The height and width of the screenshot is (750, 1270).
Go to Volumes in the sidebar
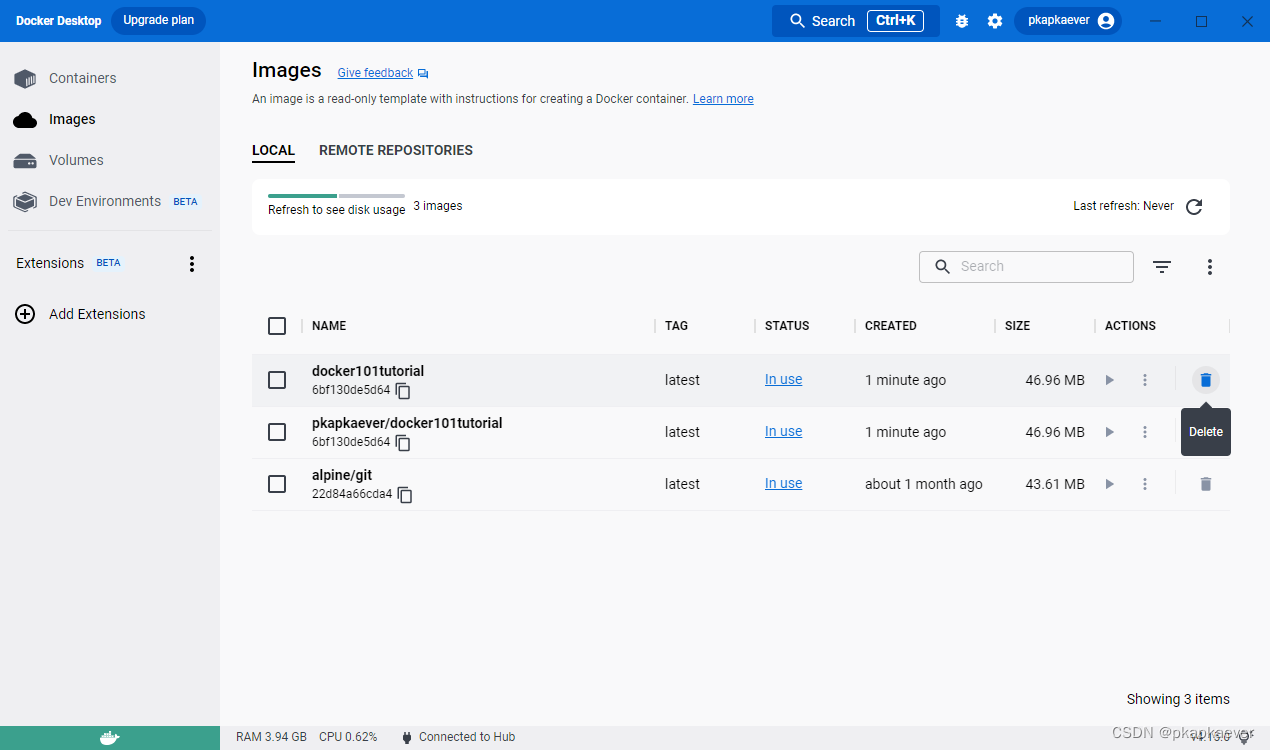click(x=76, y=160)
